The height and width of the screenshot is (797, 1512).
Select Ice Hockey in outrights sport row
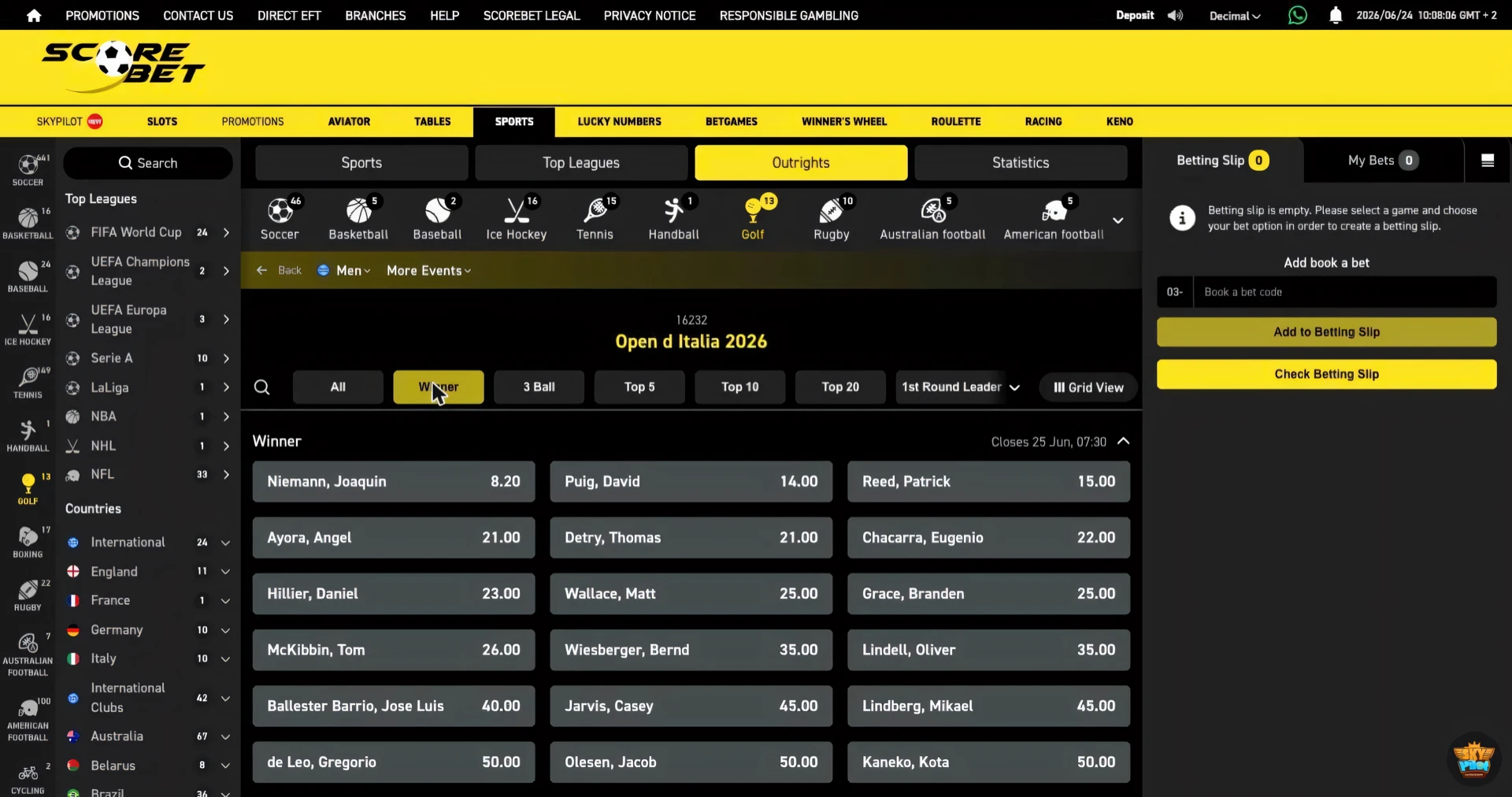click(x=516, y=219)
